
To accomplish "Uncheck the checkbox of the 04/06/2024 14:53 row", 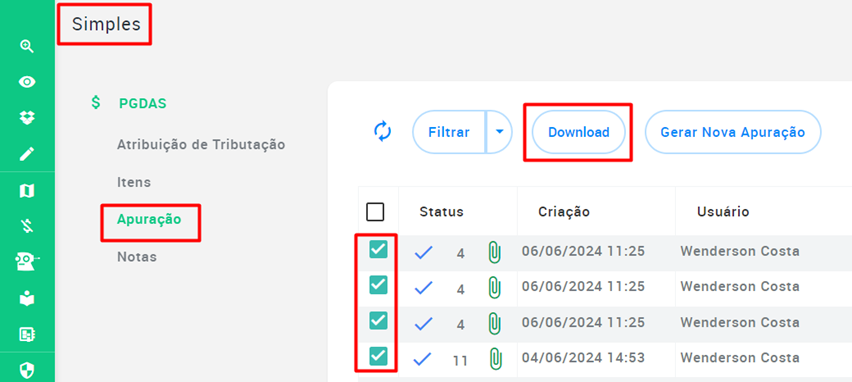I will (378, 357).
